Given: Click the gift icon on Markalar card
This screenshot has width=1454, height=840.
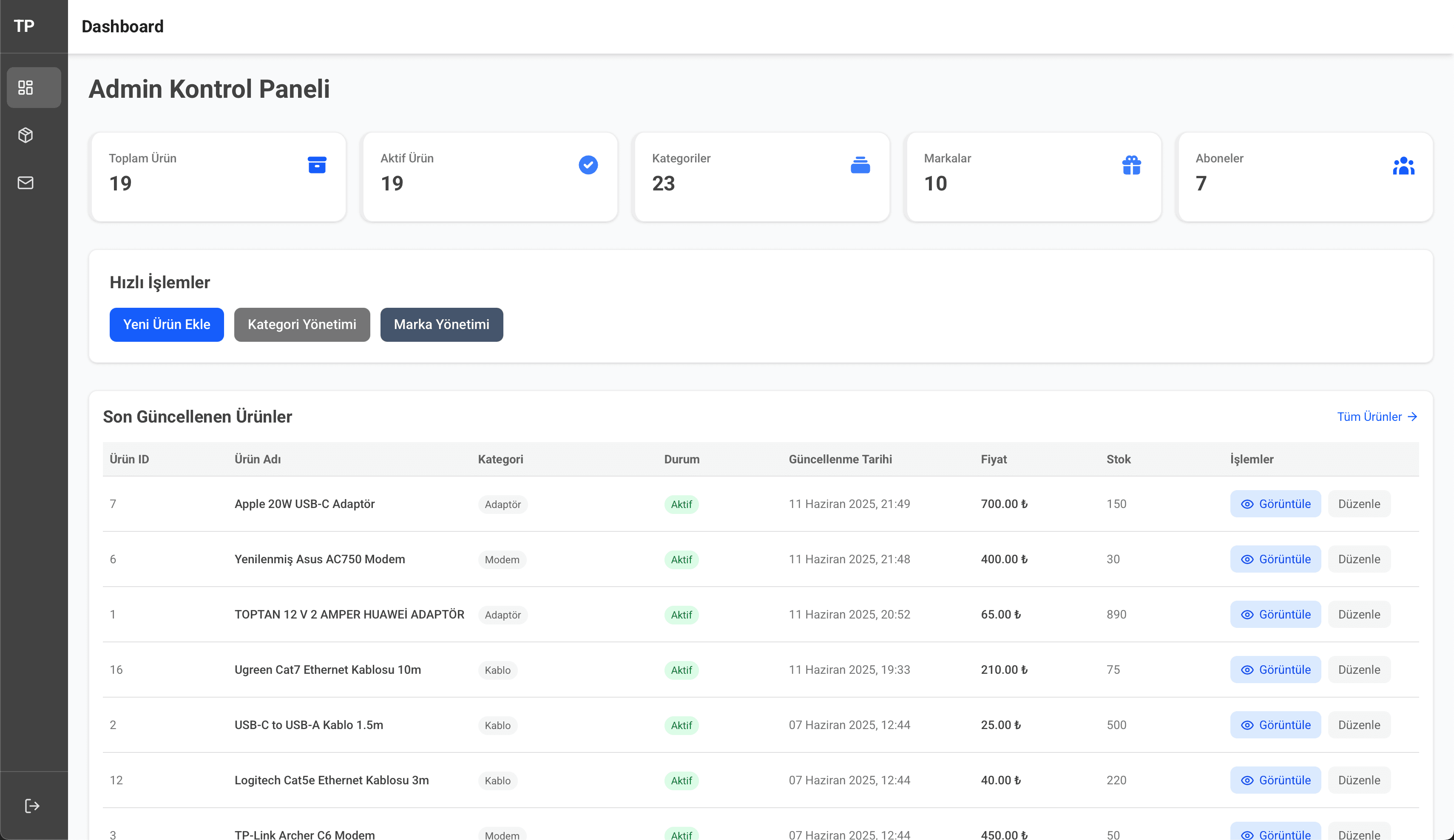Looking at the screenshot, I should [x=1131, y=165].
